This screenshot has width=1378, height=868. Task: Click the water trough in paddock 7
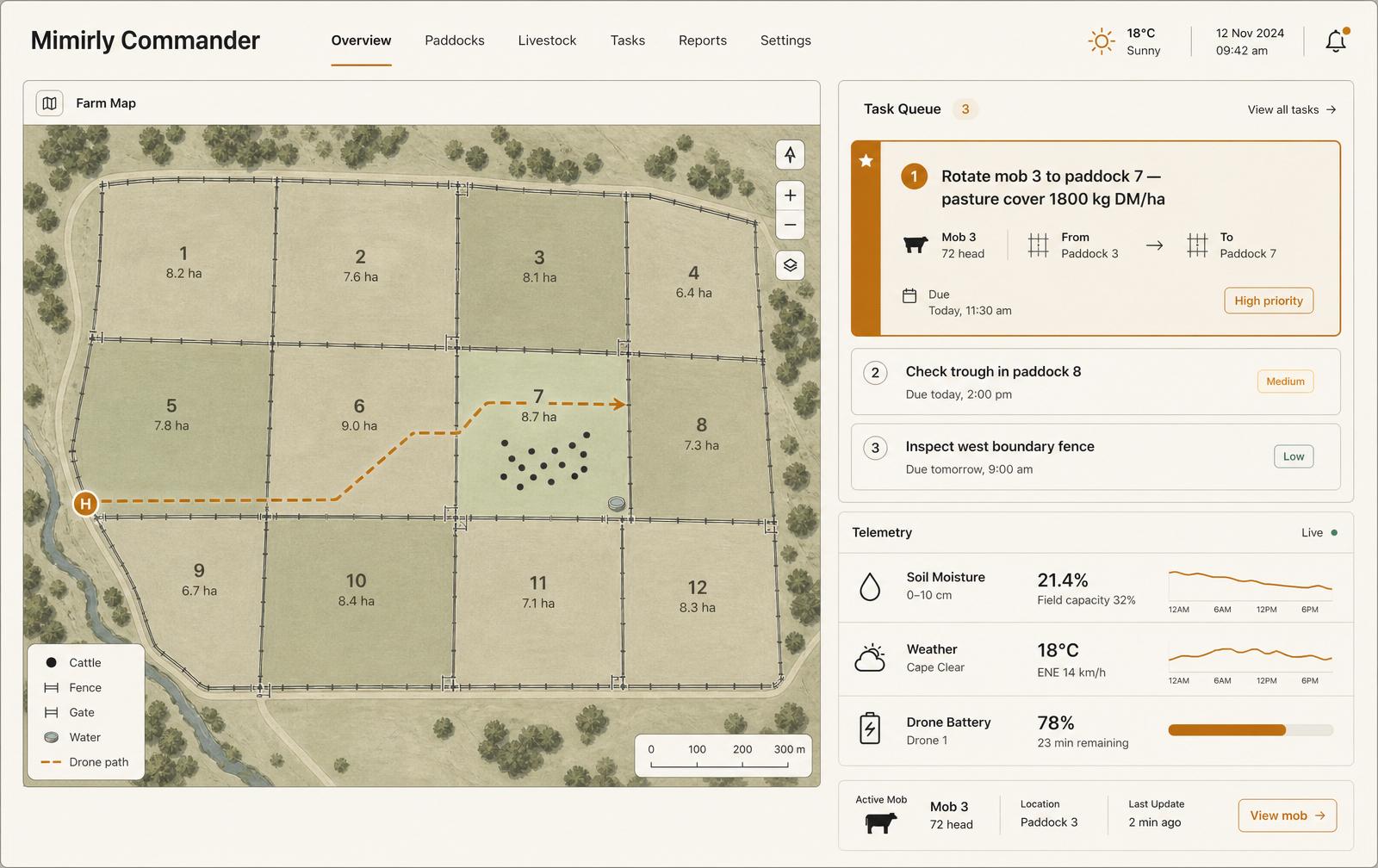click(x=617, y=503)
